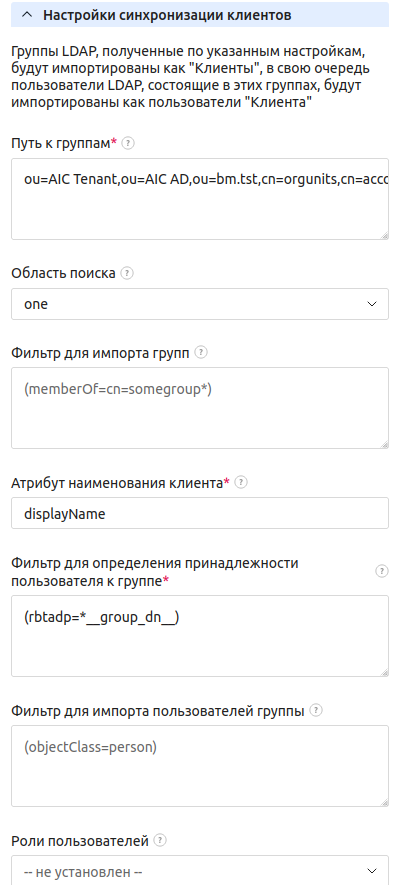Screen dimensions: 404x885
Task: Click into the Путь к группам text area
Action: pyautogui.click(x=200, y=199)
